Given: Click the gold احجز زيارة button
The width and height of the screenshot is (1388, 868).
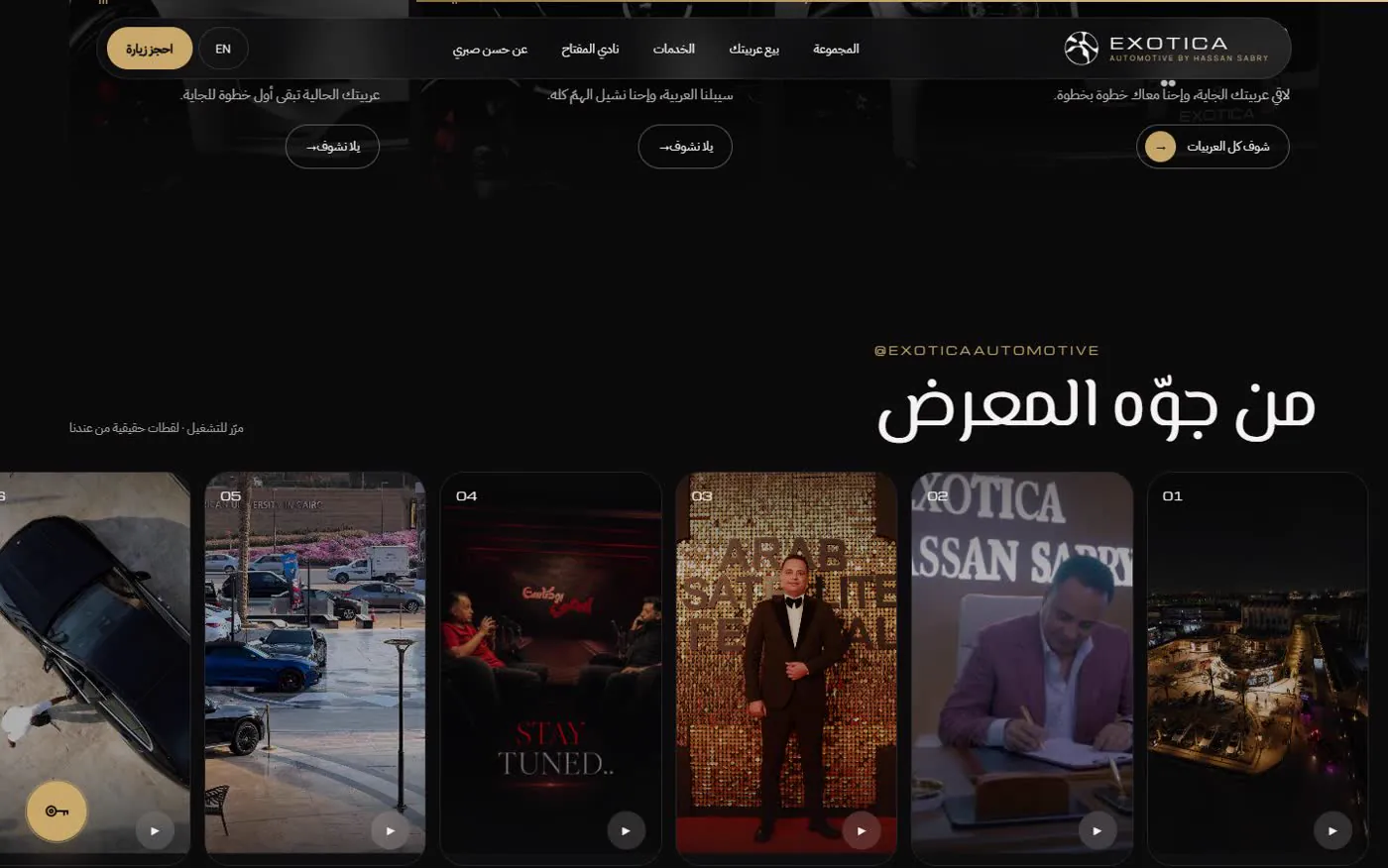Looking at the screenshot, I should pos(150,49).
